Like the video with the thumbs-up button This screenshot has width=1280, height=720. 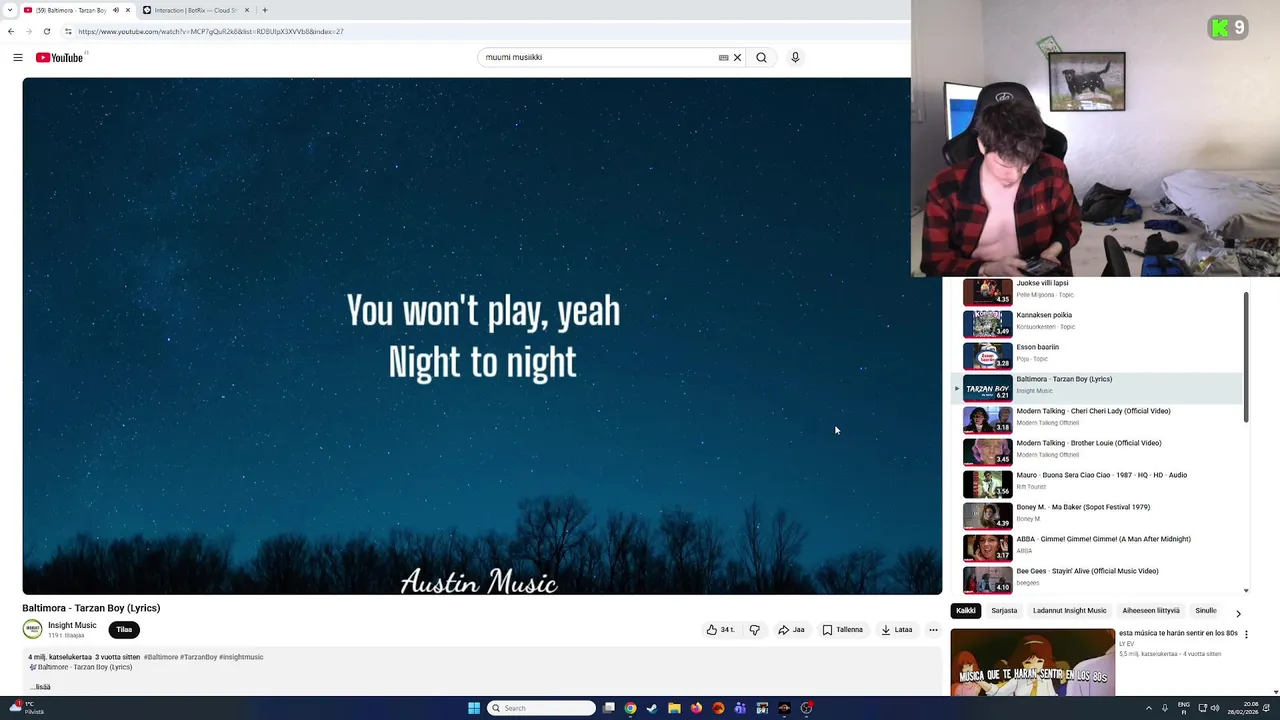720,630
